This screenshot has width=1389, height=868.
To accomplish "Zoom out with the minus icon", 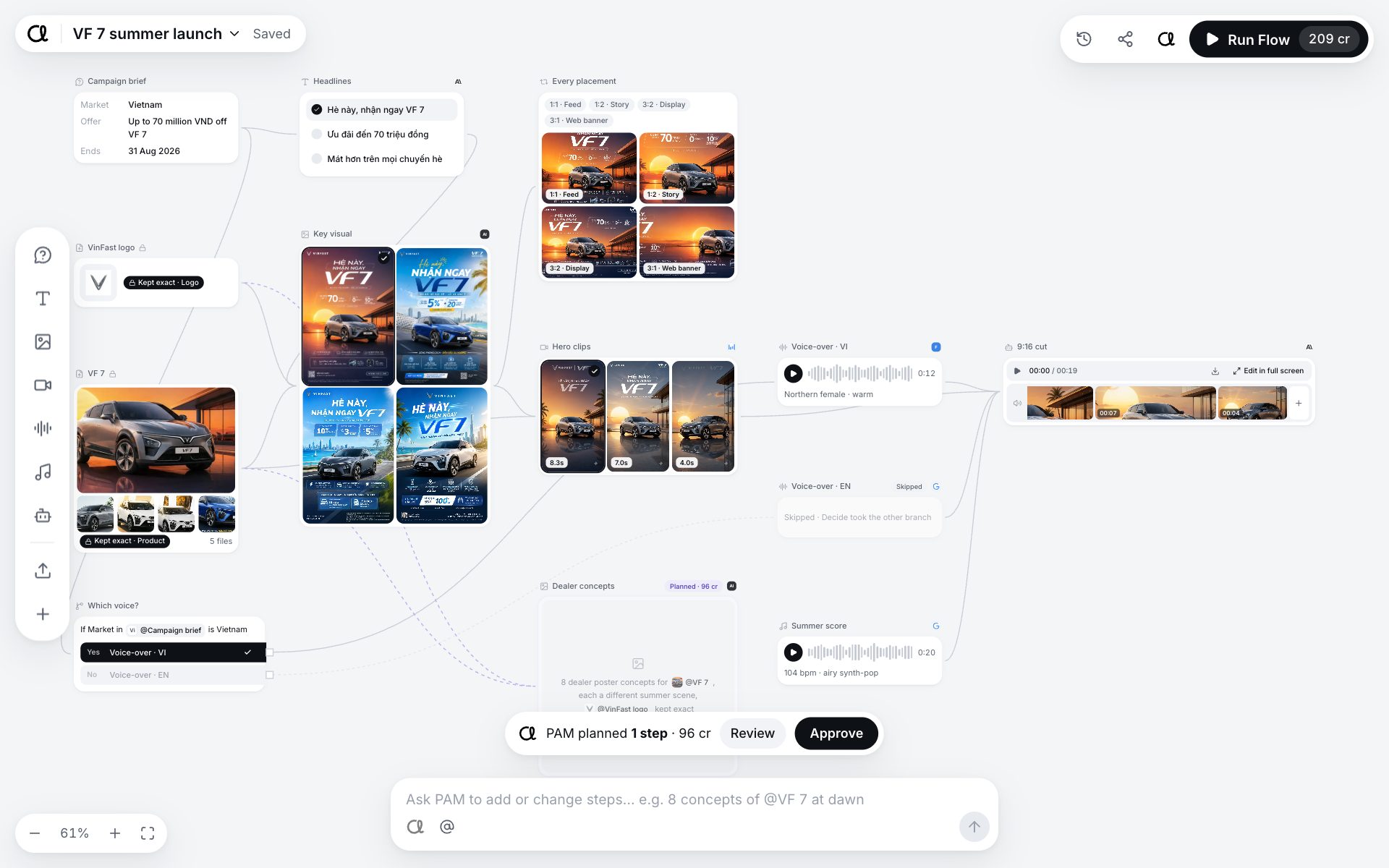I will pyautogui.click(x=35, y=833).
